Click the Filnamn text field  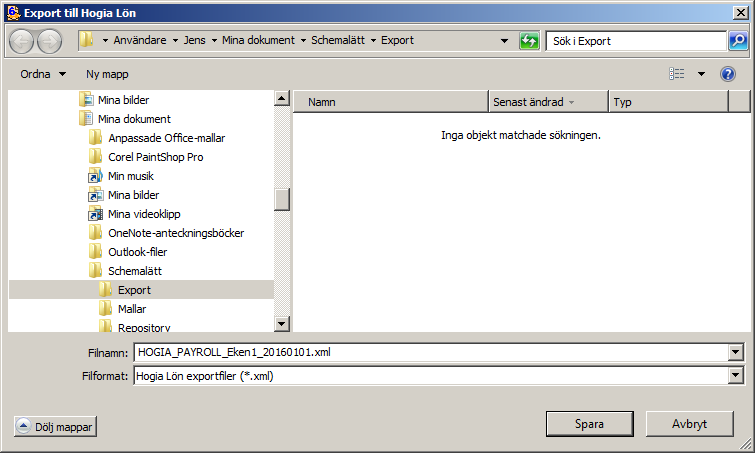[431, 352]
